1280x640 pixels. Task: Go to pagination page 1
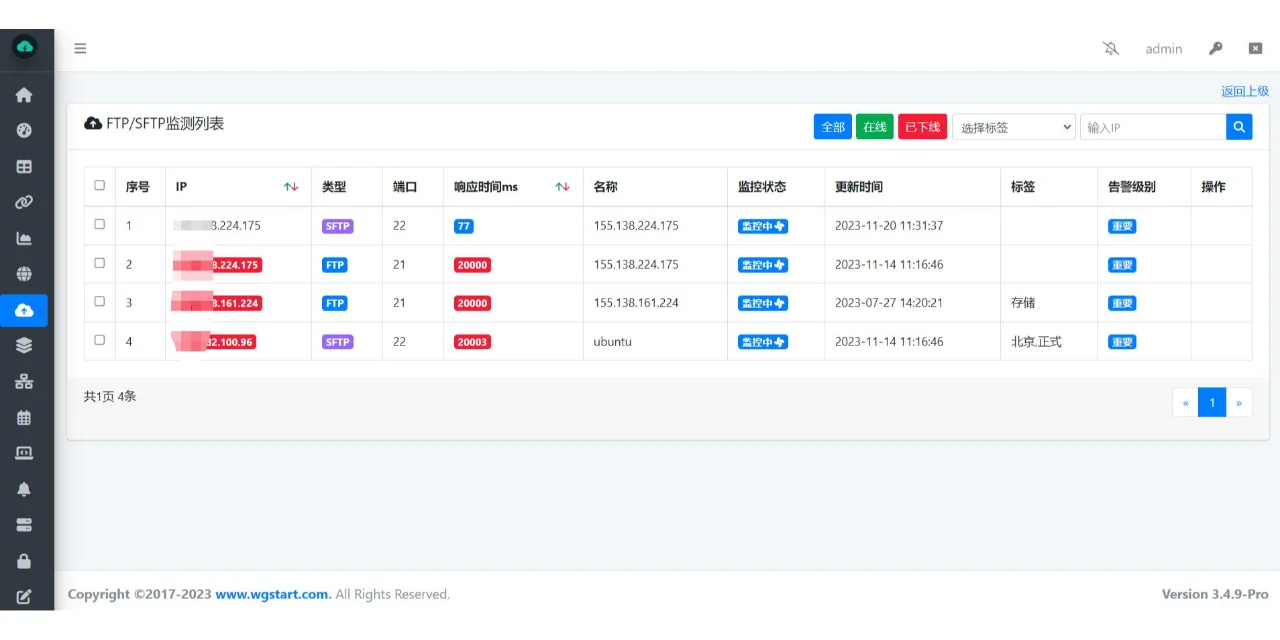pyautogui.click(x=1212, y=402)
